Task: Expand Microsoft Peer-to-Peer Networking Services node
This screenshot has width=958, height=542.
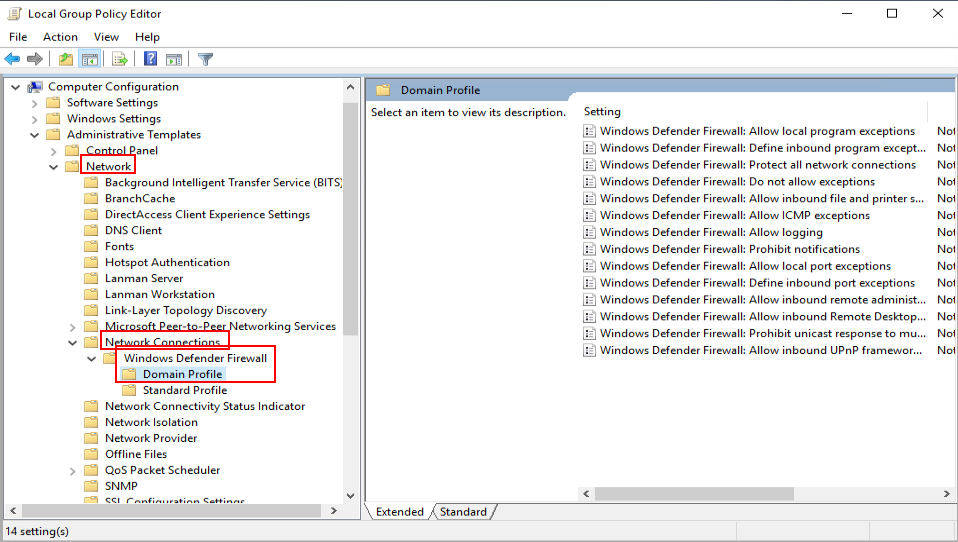Action: coord(73,327)
